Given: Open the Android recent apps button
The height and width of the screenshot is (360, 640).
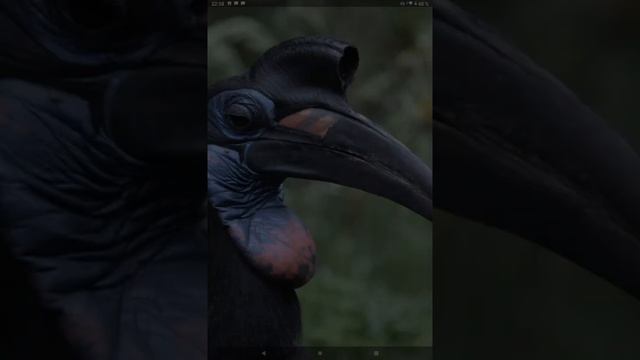Looking at the screenshot, I should [376, 353].
